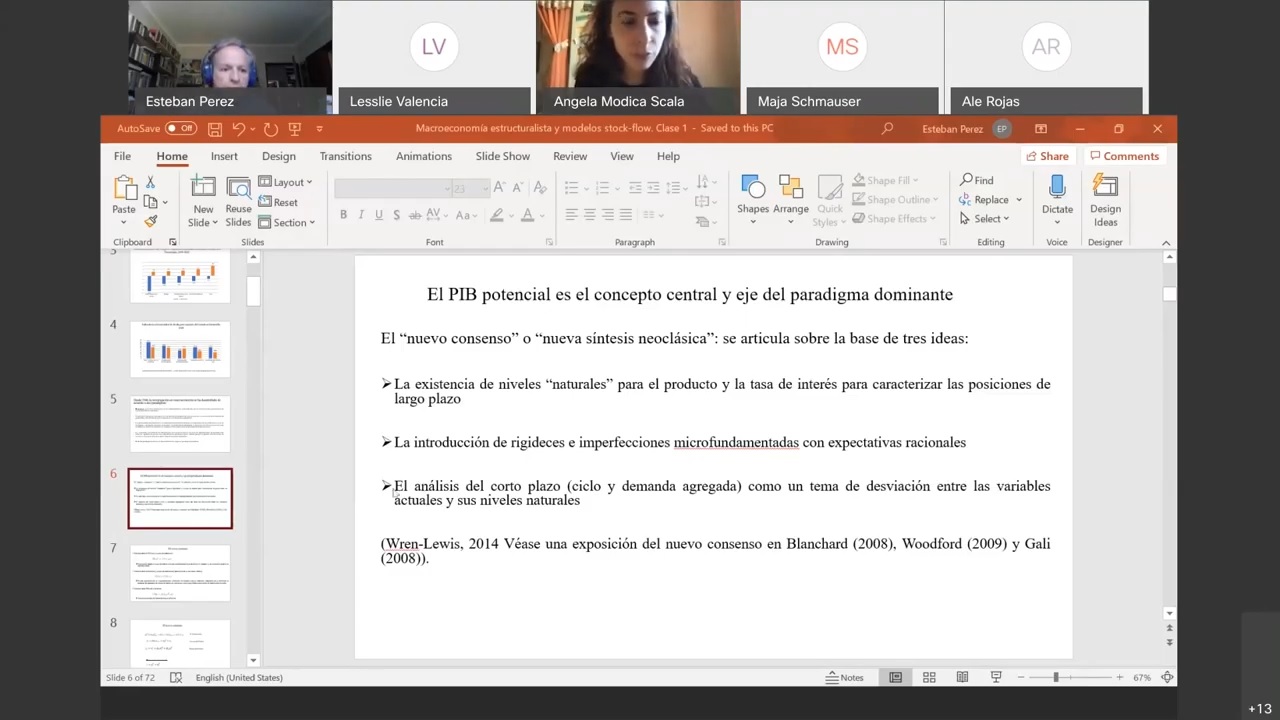Image resolution: width=1280 pixels, height=720 pixels.
Task: Switch to Normal view button
Action: 895,678
